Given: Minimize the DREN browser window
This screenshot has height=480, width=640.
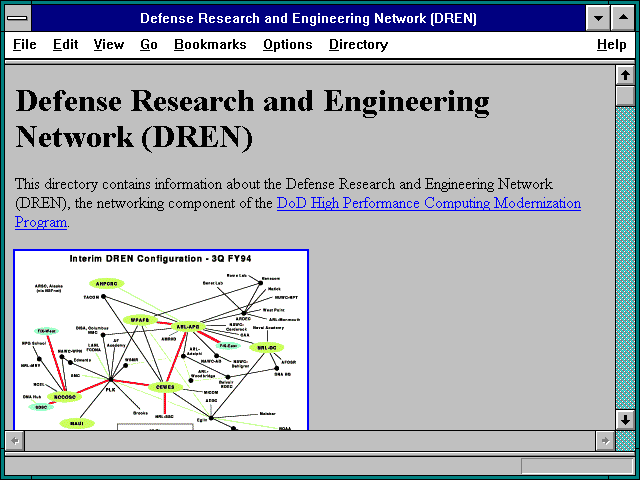Looking at the screenshot, I should (598, 18).
